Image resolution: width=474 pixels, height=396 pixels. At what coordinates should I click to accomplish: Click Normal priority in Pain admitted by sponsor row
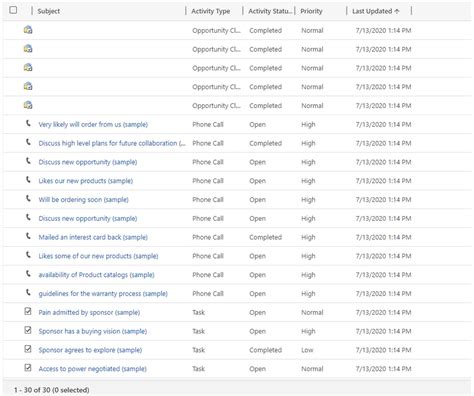click(x=312, y=313)
